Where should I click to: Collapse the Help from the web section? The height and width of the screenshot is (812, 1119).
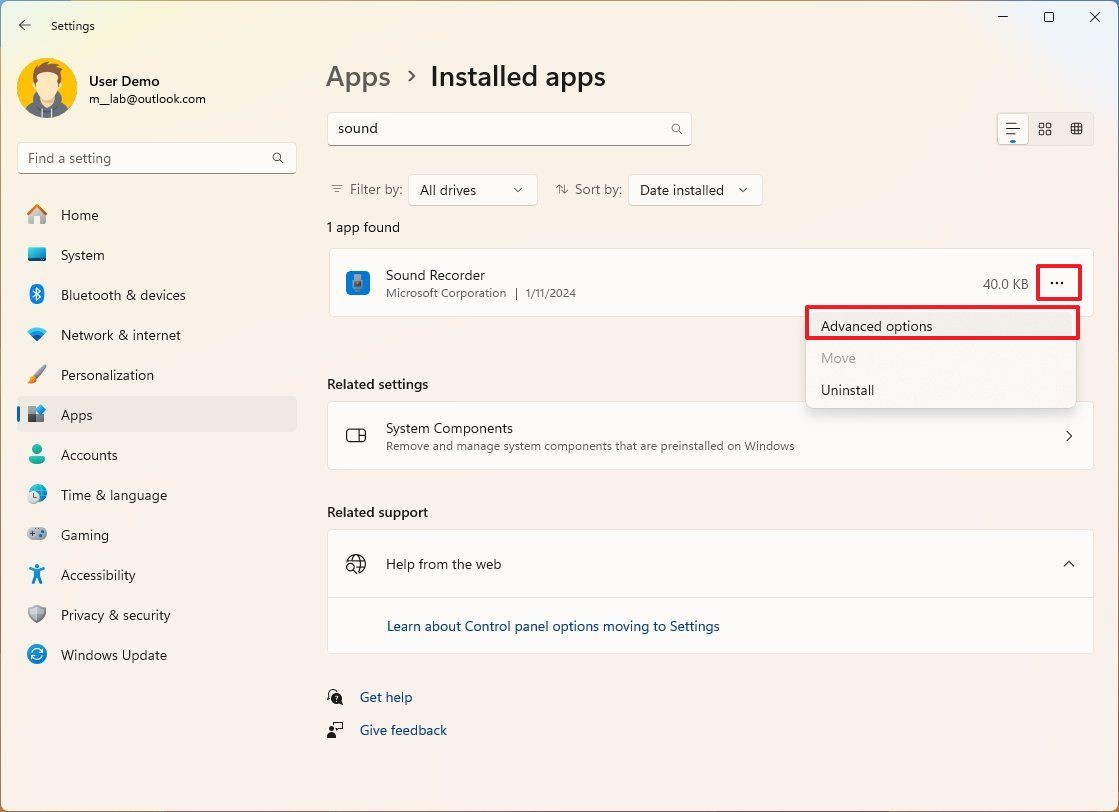[1069, 564]
